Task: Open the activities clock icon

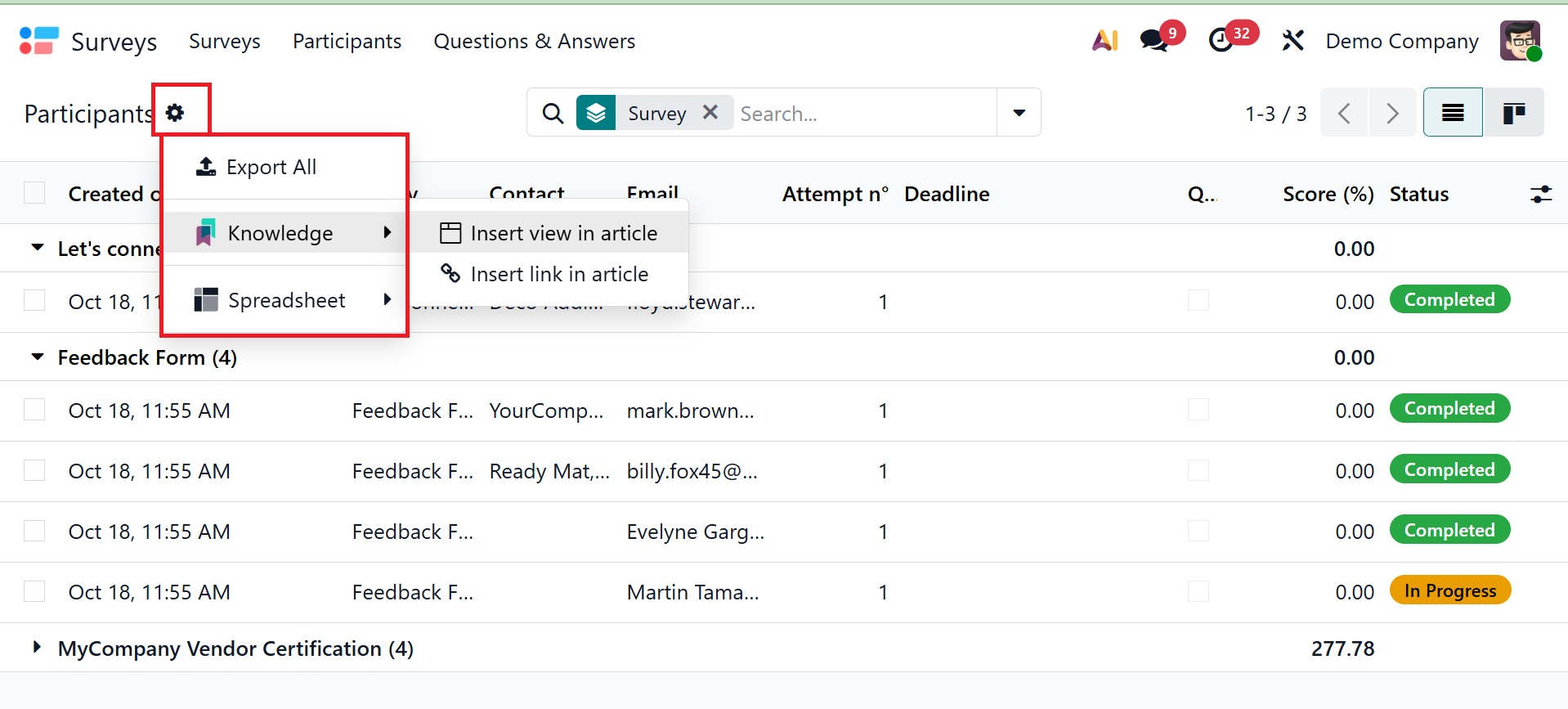Action: click(x=1221, y=40)
